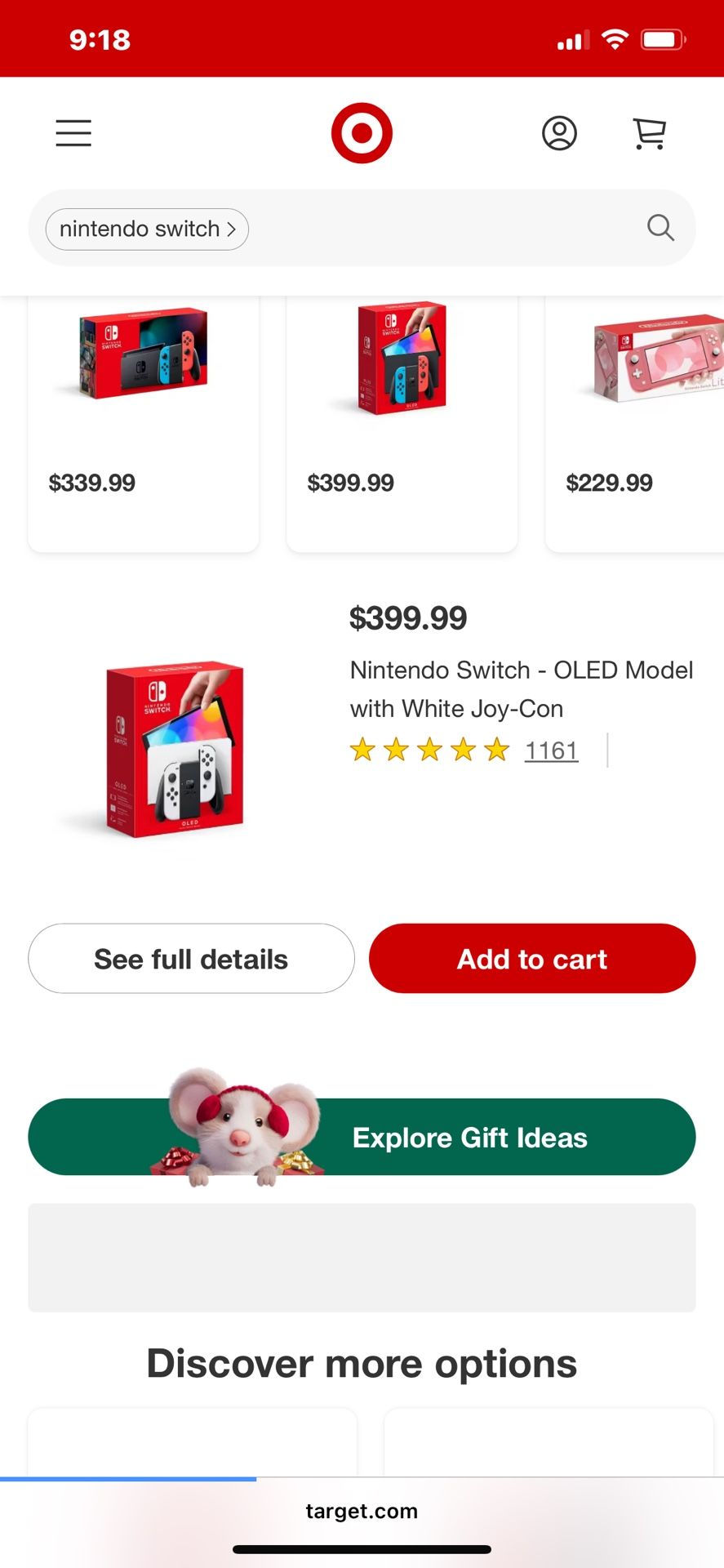Tap the target.com address bar
This screenshot has width=724, height=1568.
pyautogui.click(x=362, y=1511)
